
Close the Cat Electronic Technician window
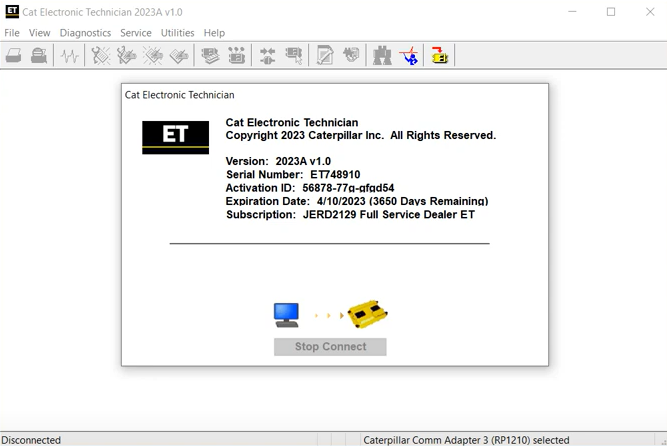[650, 12]
